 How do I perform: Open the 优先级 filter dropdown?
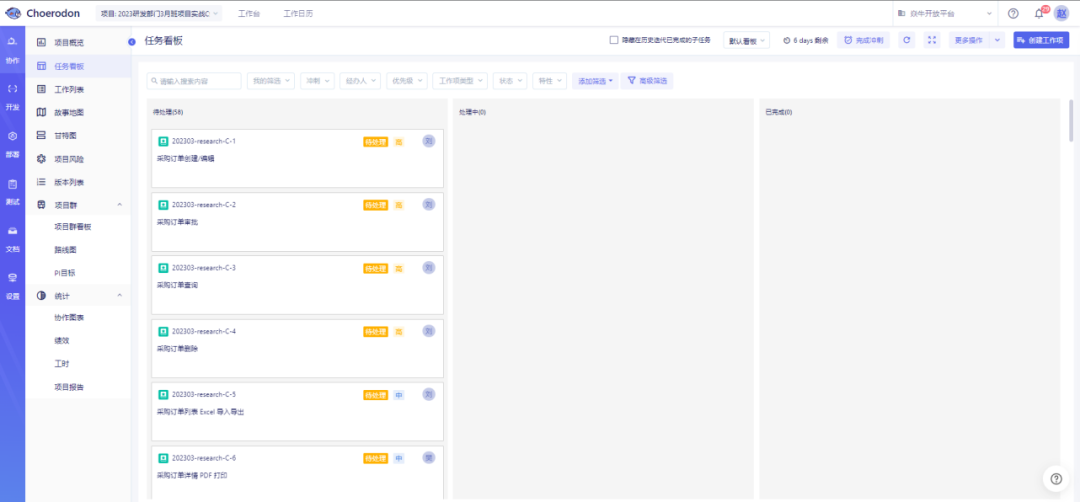click(x=407, y=81)
